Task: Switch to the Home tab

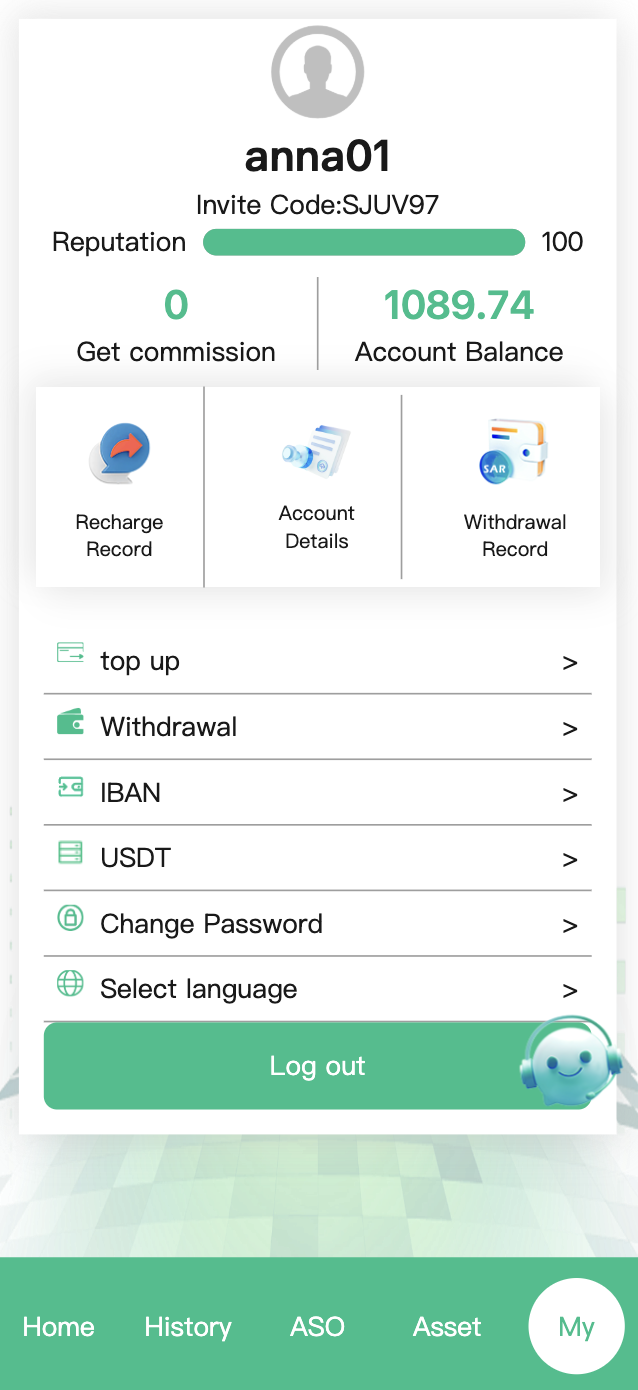Action: [x=59, y=1327]
